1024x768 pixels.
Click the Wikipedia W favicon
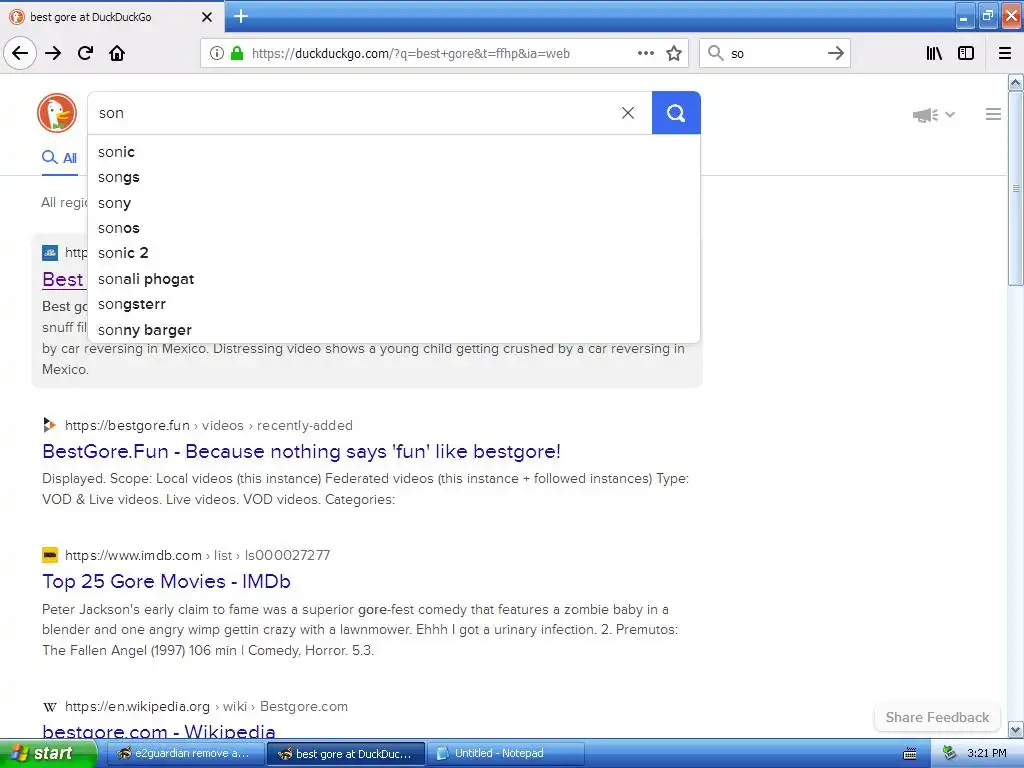click(x=50, y=707)
